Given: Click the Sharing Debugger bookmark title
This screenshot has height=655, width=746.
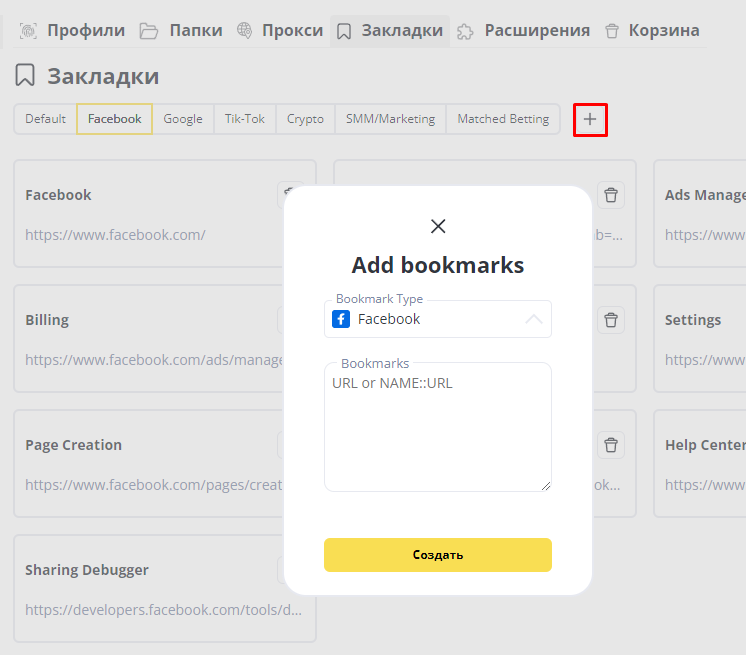Looking at the screenshot, I should pyautogui.click(x=87, y=570).
